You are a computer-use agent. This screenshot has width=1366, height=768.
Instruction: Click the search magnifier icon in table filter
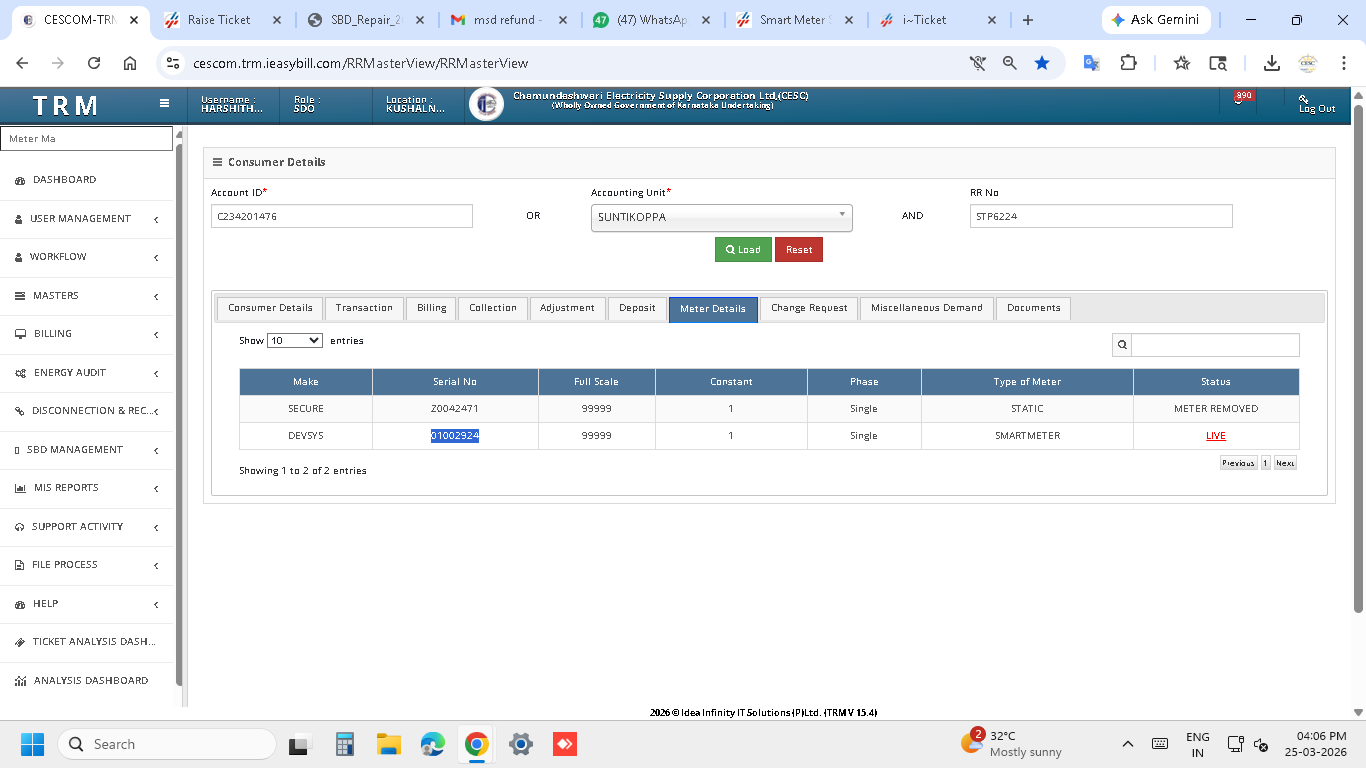point(1122,345)
